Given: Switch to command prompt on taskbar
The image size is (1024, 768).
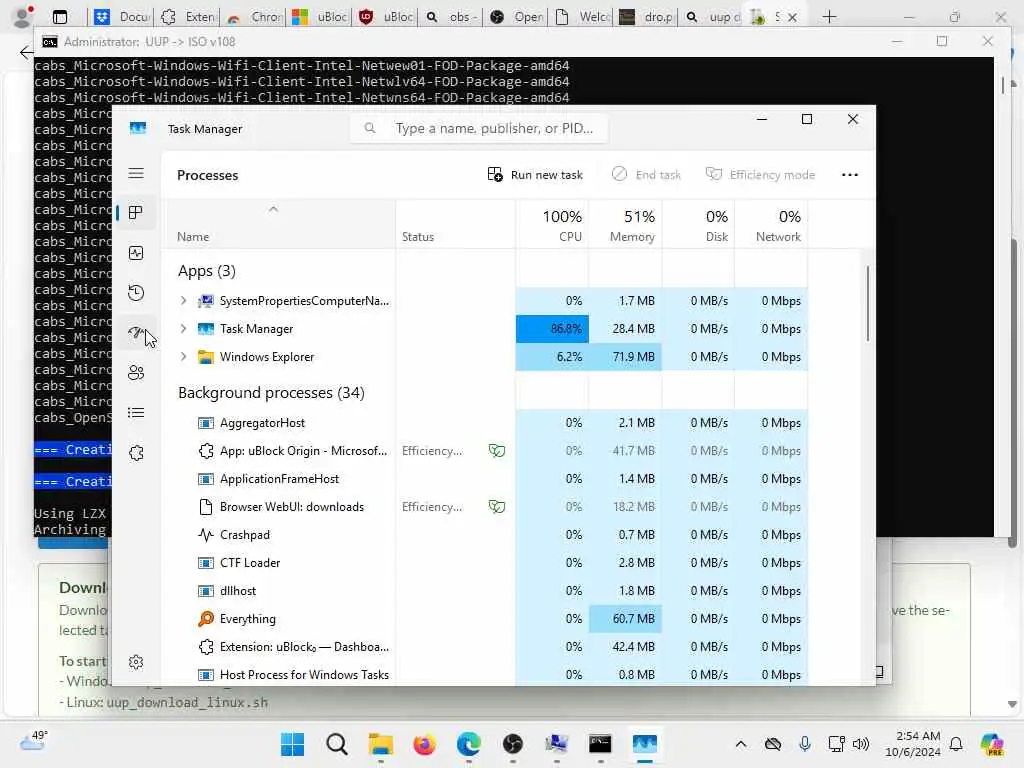Looking at the screenshot, I should [600, 744].
